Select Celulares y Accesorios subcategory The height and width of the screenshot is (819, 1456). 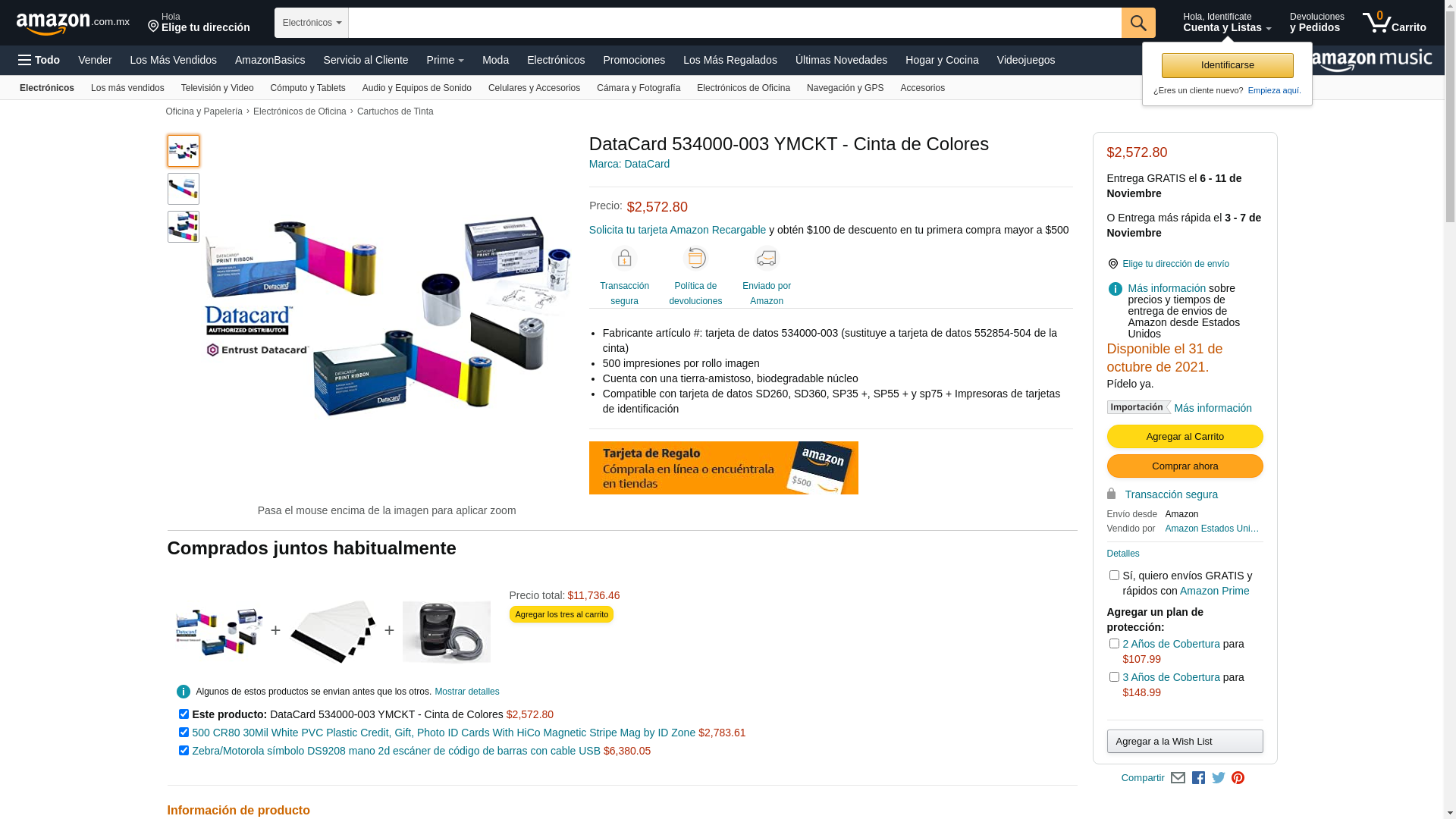pos(534,88)
